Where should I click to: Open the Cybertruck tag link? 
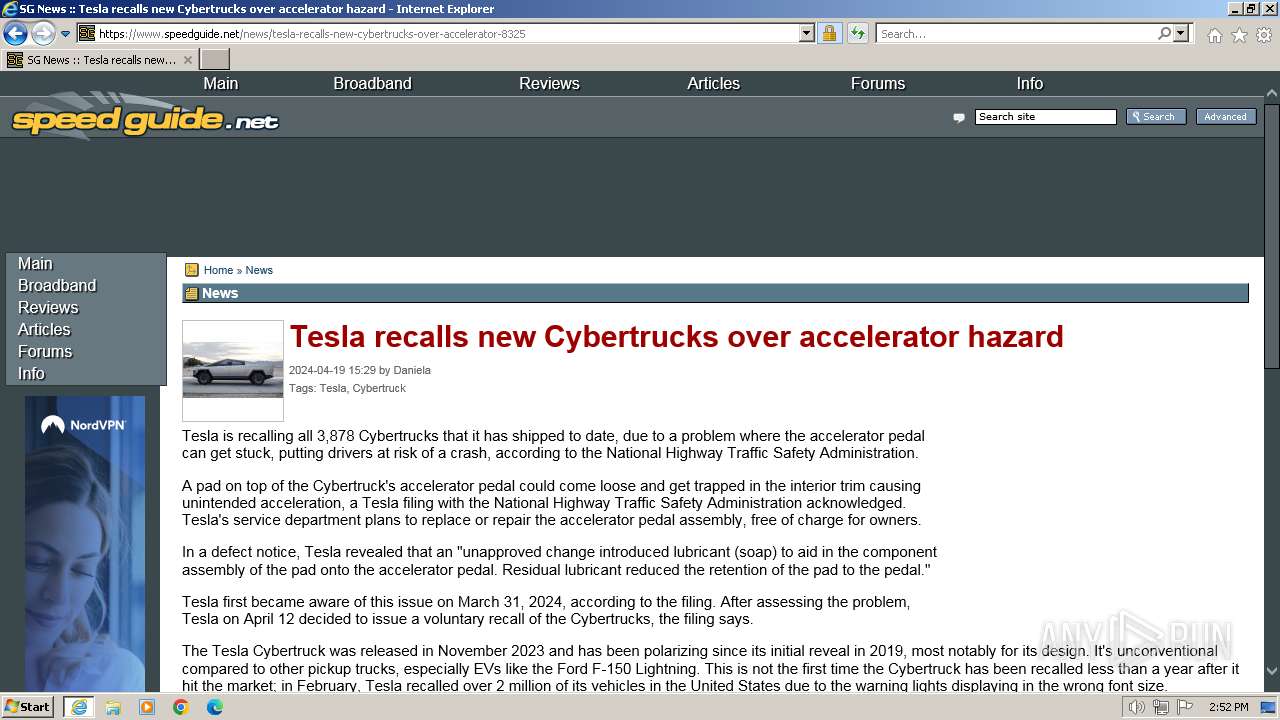(379, 388)
